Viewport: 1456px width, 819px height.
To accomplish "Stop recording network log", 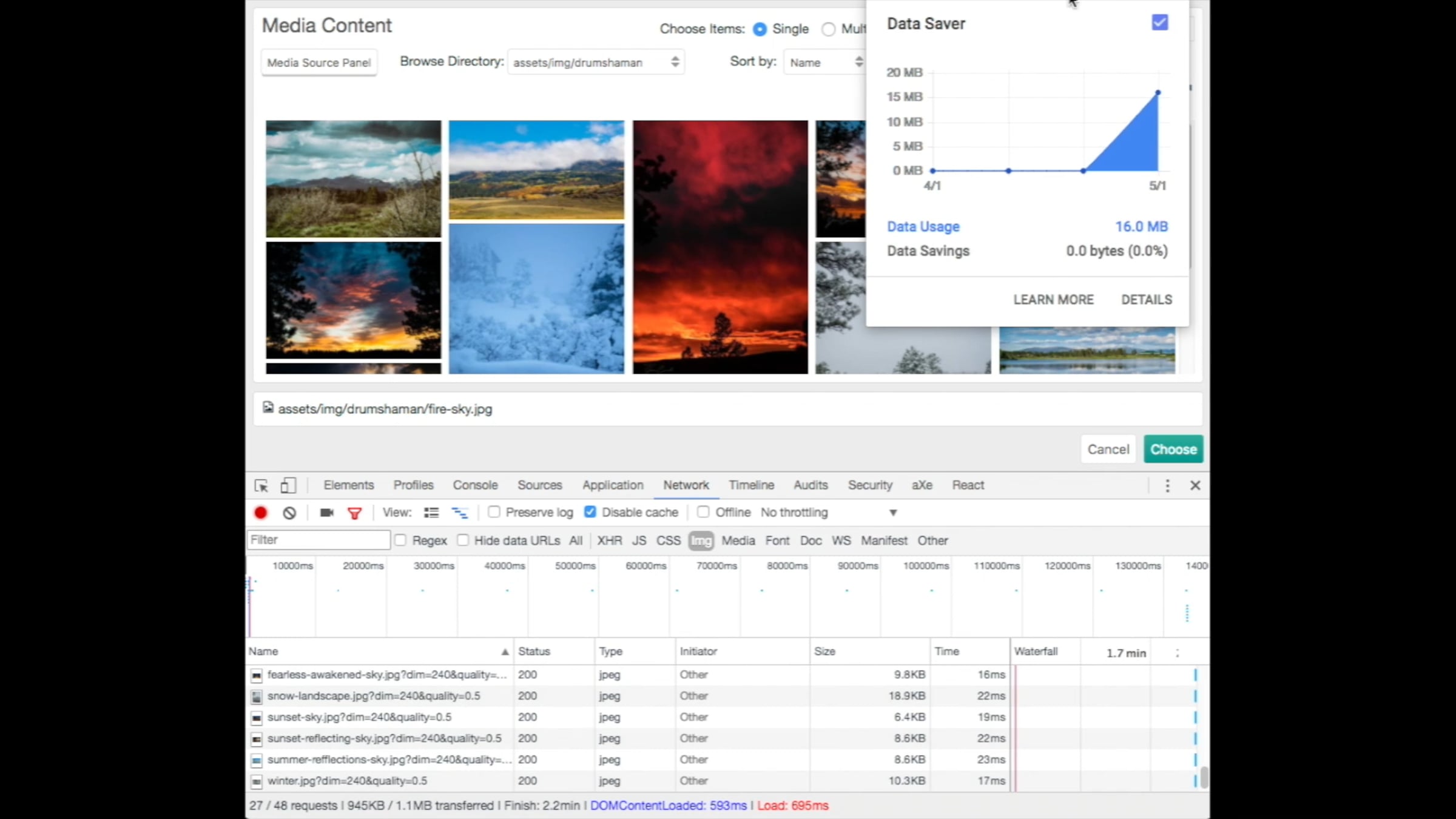I will pyautogui.click(x=261, y=513).
